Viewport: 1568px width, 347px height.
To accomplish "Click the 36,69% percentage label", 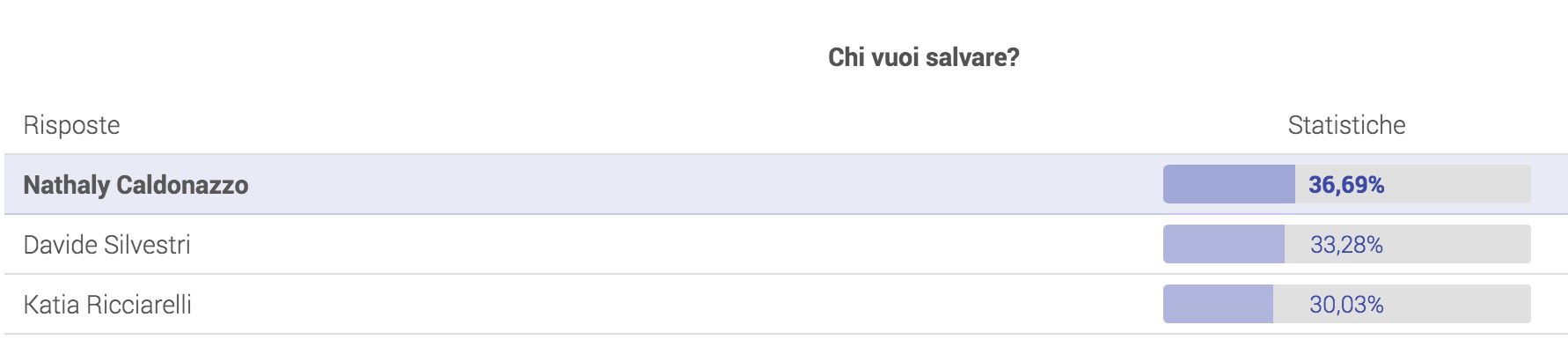I will (x=1346, y=185).
